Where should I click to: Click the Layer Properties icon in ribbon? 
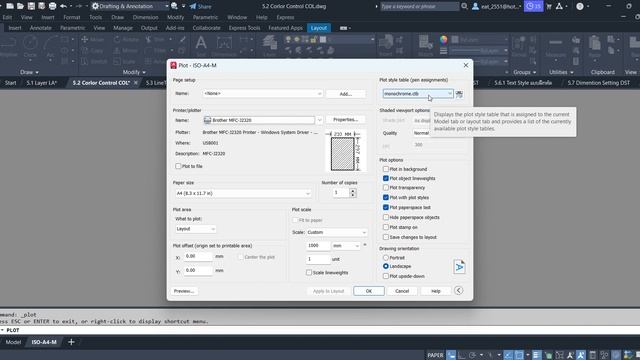(269, 43)
